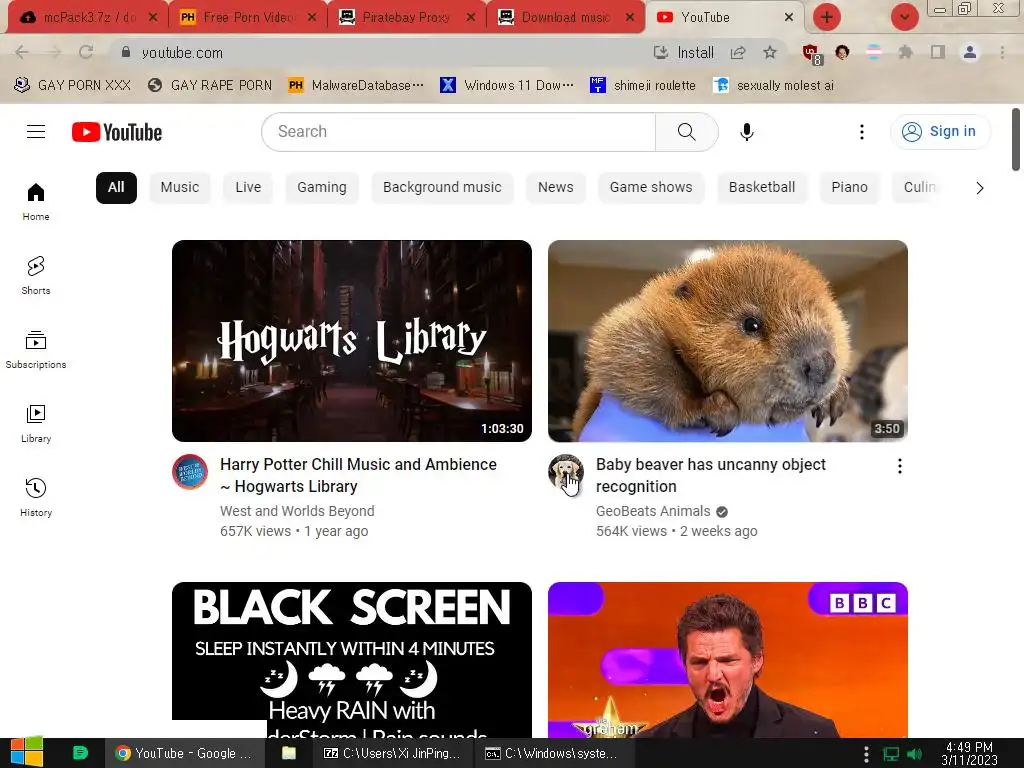Open YouTube settings three-dot menu beside Sign in
The height and width of the screenshot is (768, 1024).
point(861,132)
